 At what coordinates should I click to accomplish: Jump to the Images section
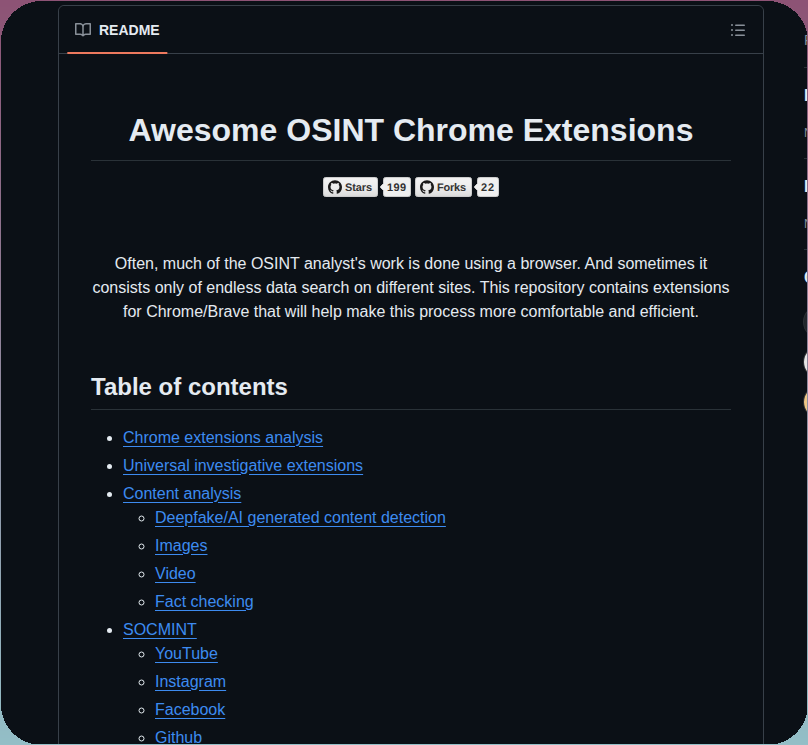coord(181,546)
